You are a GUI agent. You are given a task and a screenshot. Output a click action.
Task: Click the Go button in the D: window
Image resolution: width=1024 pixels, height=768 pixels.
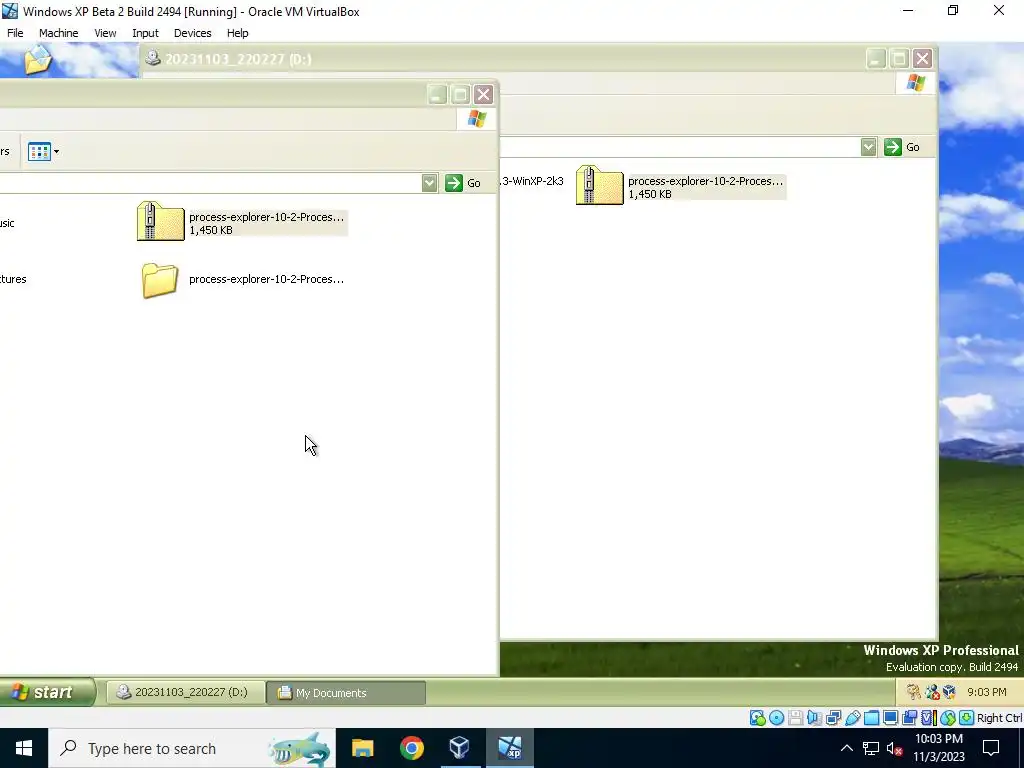coord(902,147)
